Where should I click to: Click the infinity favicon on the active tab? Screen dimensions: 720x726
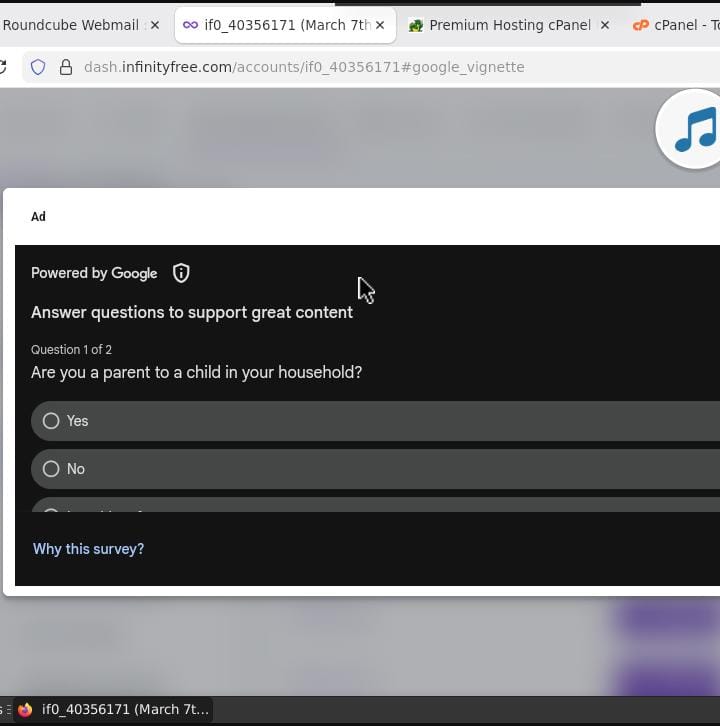tap(190, 25)
